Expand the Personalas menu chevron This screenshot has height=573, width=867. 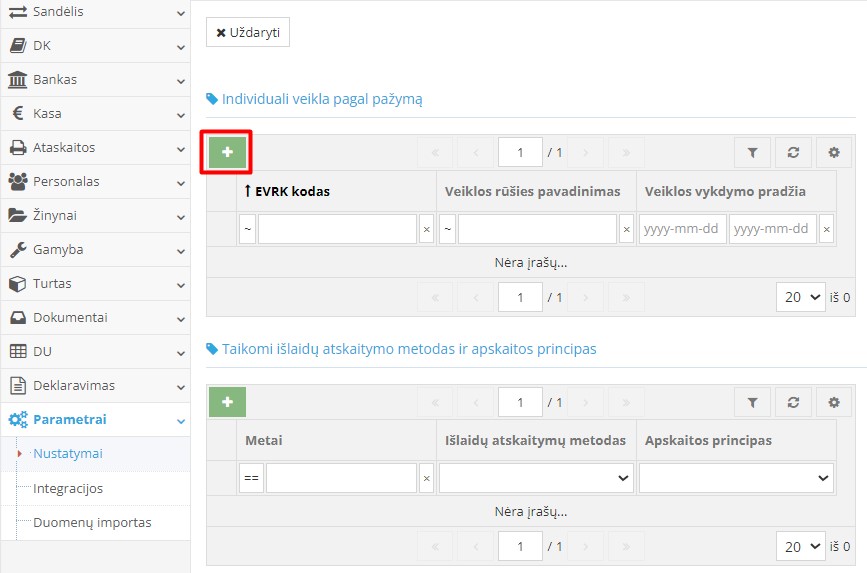point(181,183)
